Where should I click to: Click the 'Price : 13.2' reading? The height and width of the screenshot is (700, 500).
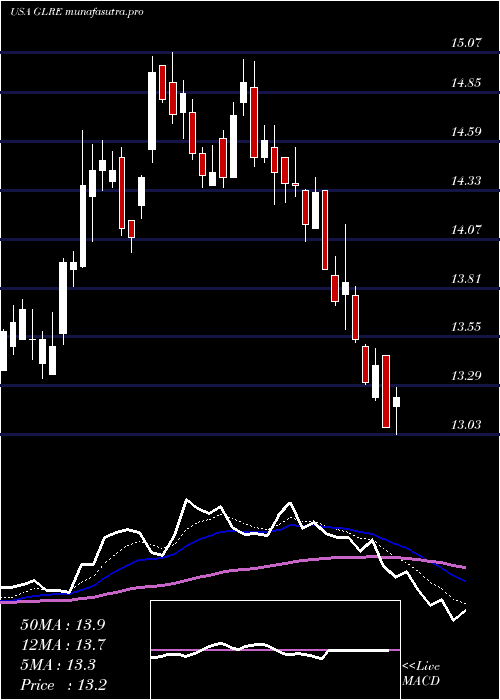tap(63, 685)
